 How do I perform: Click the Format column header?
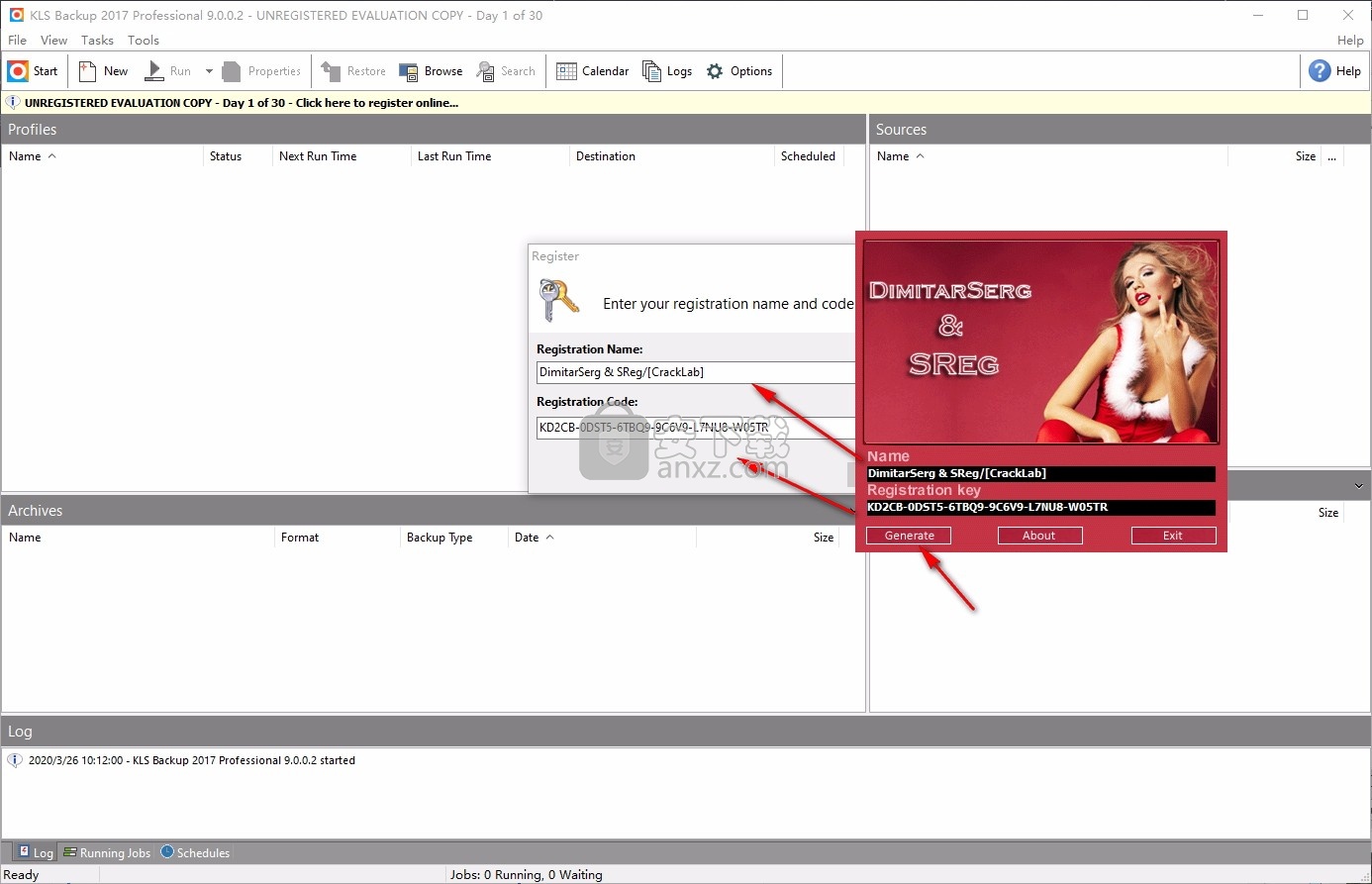tap(337, 538)
